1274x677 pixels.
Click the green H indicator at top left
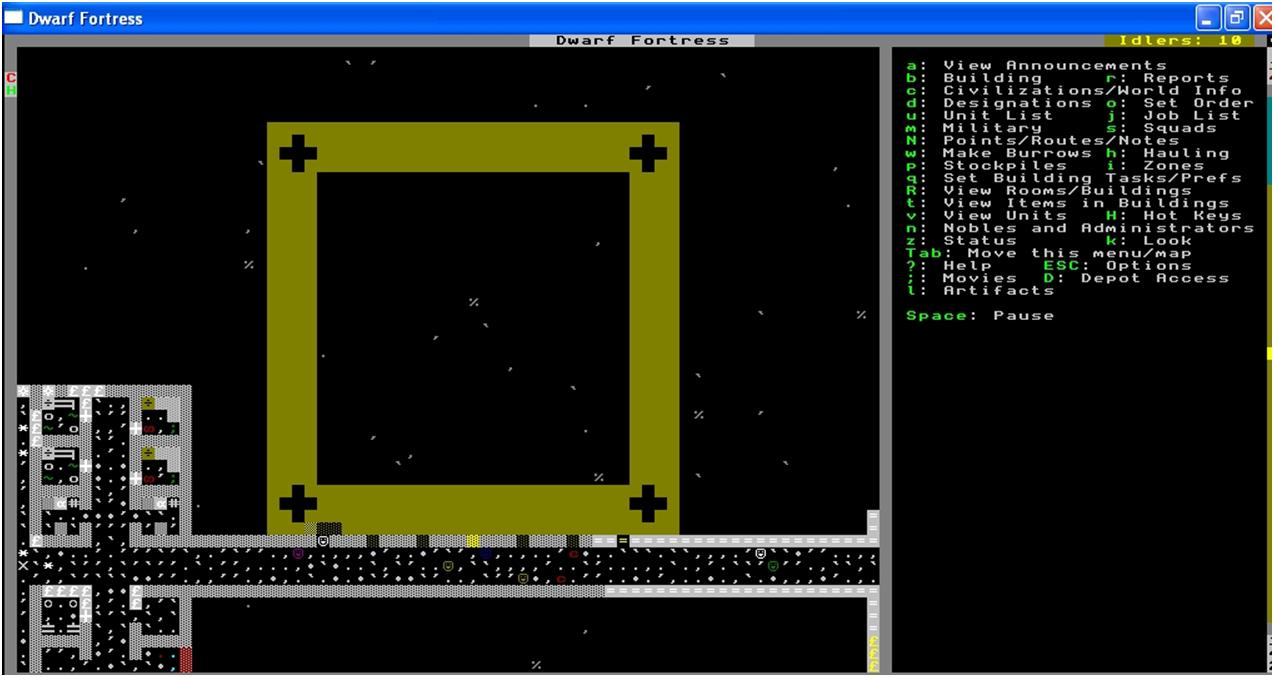coord(11,90)
